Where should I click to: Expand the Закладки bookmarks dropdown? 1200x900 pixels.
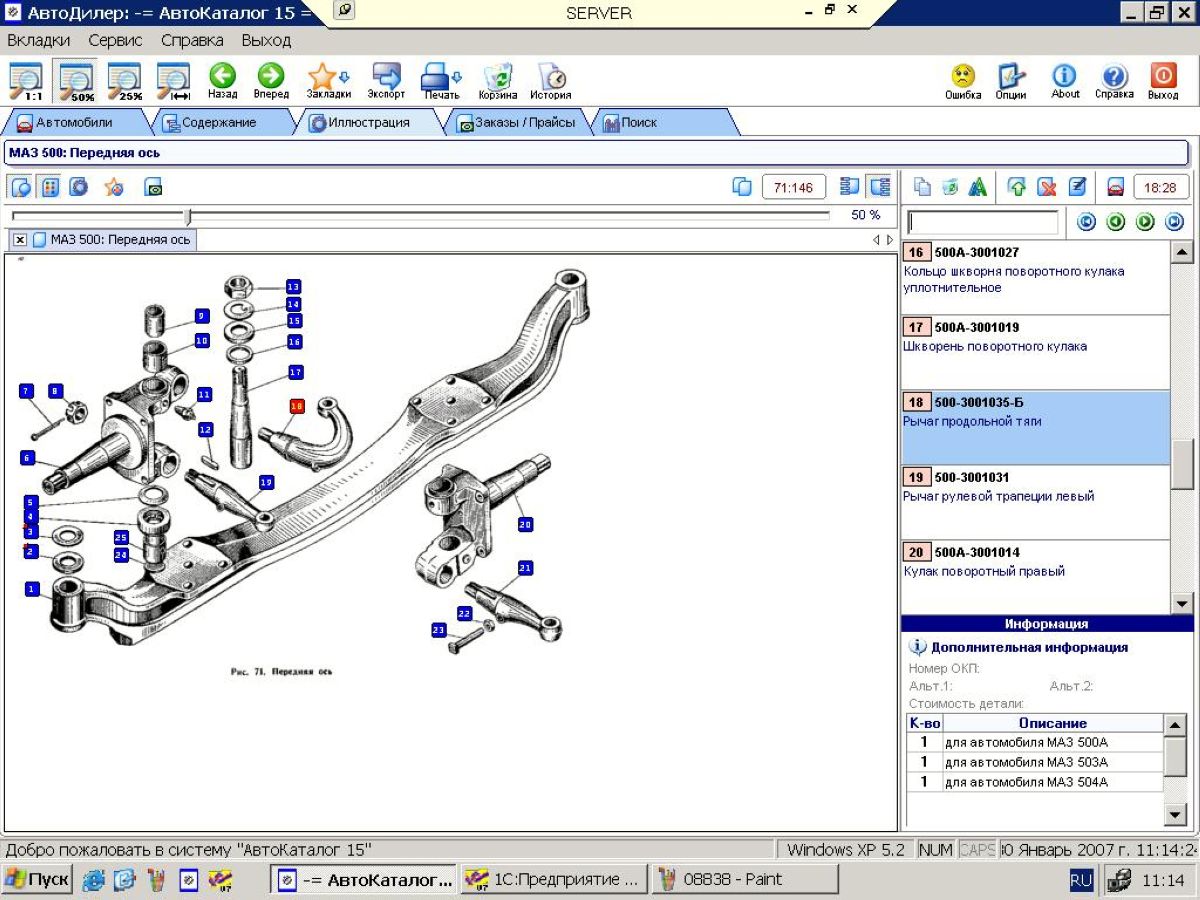point(345,78)
